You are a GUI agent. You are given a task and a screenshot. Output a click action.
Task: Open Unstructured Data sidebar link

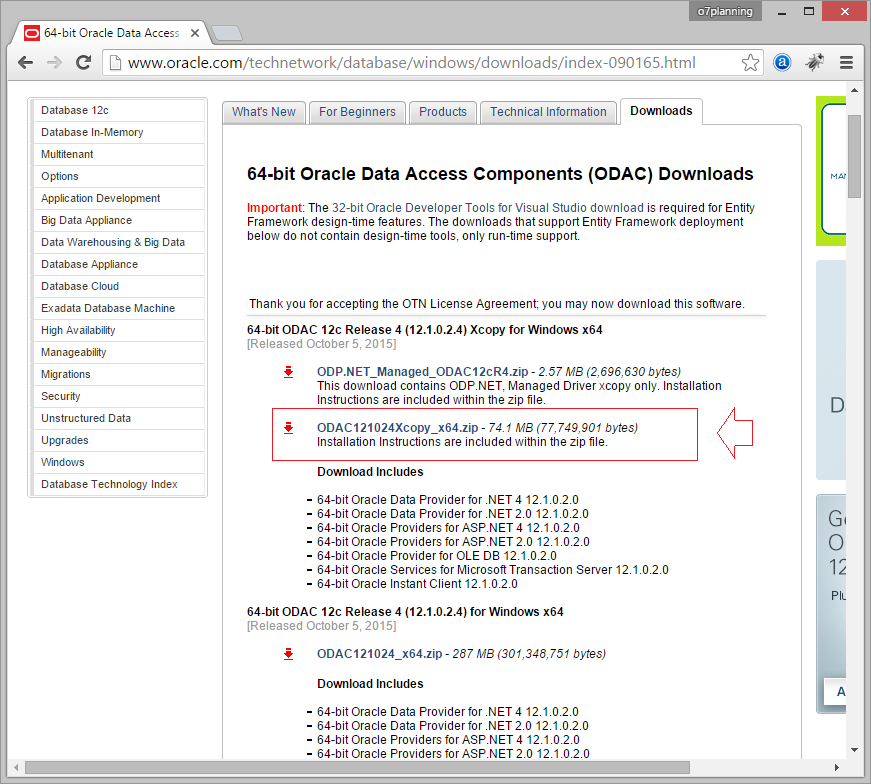pyautogui.click(x=118, y=418)
